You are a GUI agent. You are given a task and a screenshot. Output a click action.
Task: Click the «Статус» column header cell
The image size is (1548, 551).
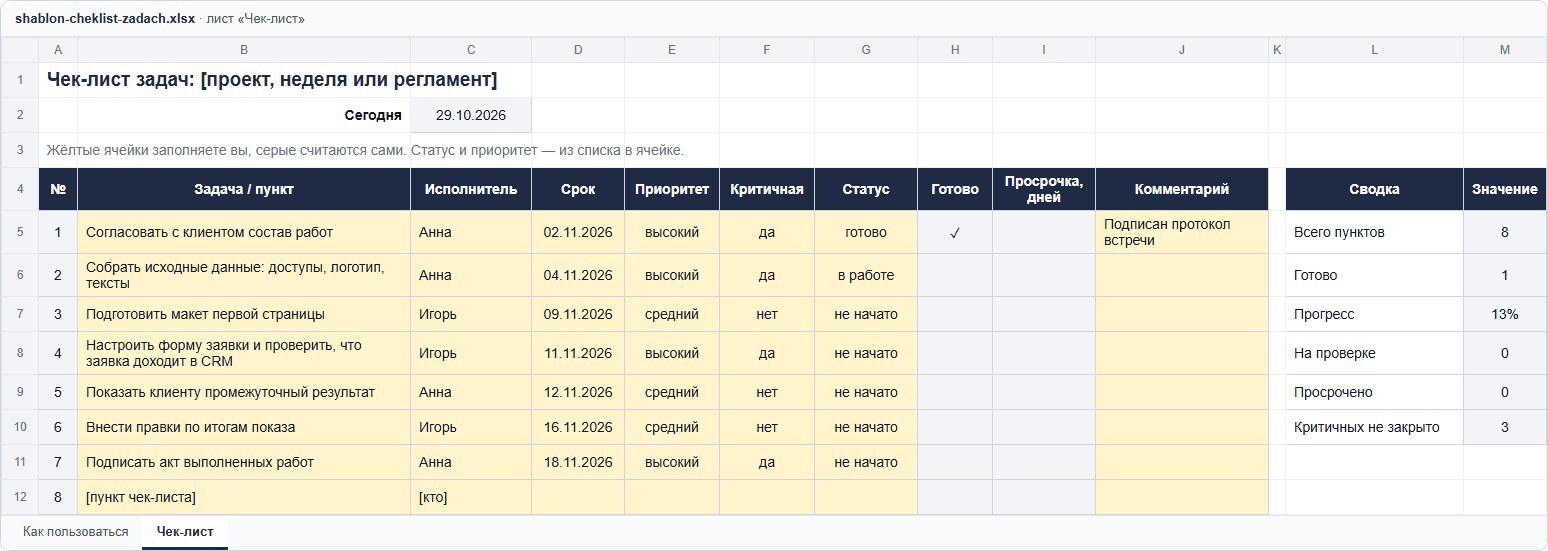click(866, 189)
